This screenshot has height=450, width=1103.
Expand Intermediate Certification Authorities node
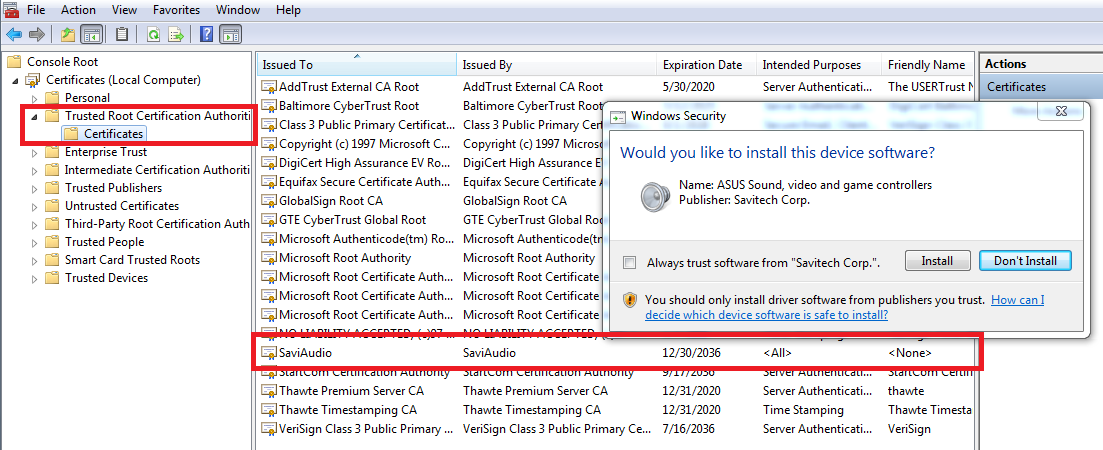click(x=34, y=170)
